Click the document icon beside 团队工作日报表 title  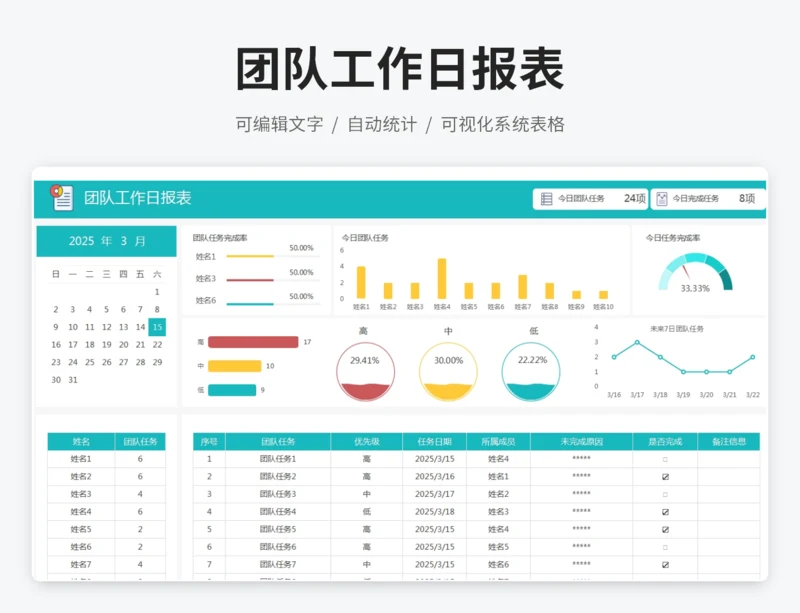pos(62,198)
